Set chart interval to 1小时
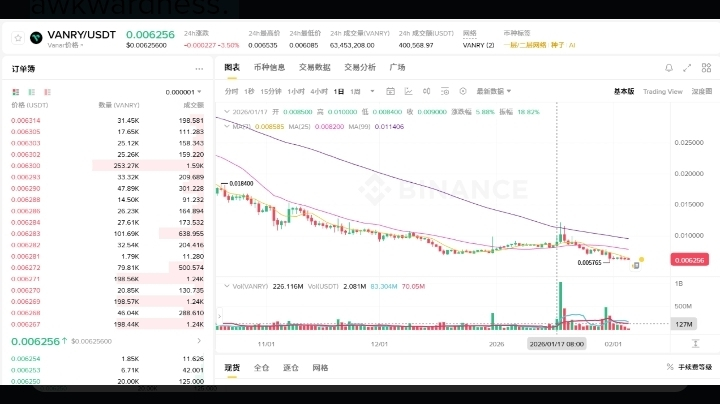This screenshot has height=404, width=720. tap(296, 91)
